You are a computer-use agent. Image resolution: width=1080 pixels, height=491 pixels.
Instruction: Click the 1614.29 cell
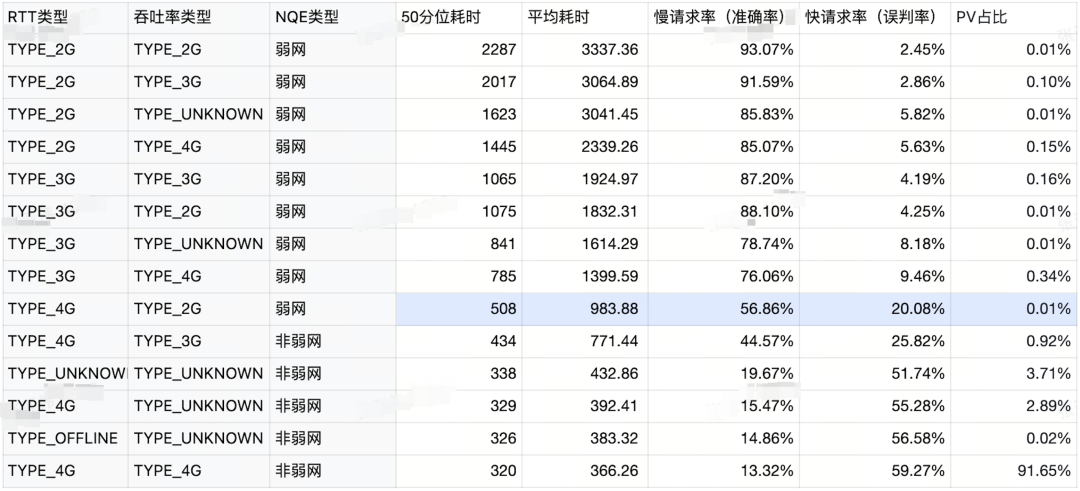tap(585, 244)
